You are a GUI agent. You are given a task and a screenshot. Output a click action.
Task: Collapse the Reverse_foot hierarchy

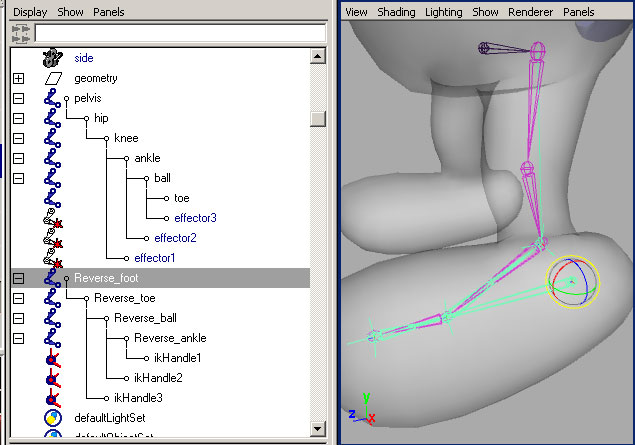point(18,278)
